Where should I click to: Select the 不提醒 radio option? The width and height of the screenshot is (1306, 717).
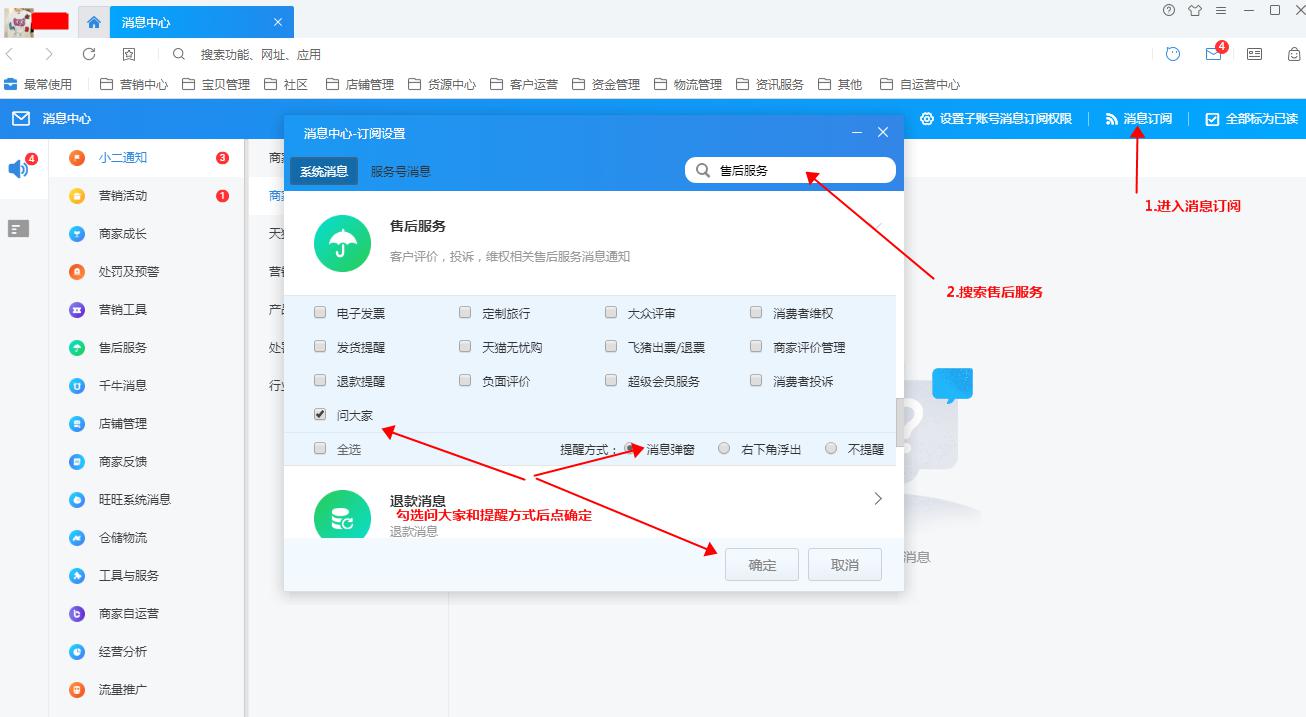point(831,448)
